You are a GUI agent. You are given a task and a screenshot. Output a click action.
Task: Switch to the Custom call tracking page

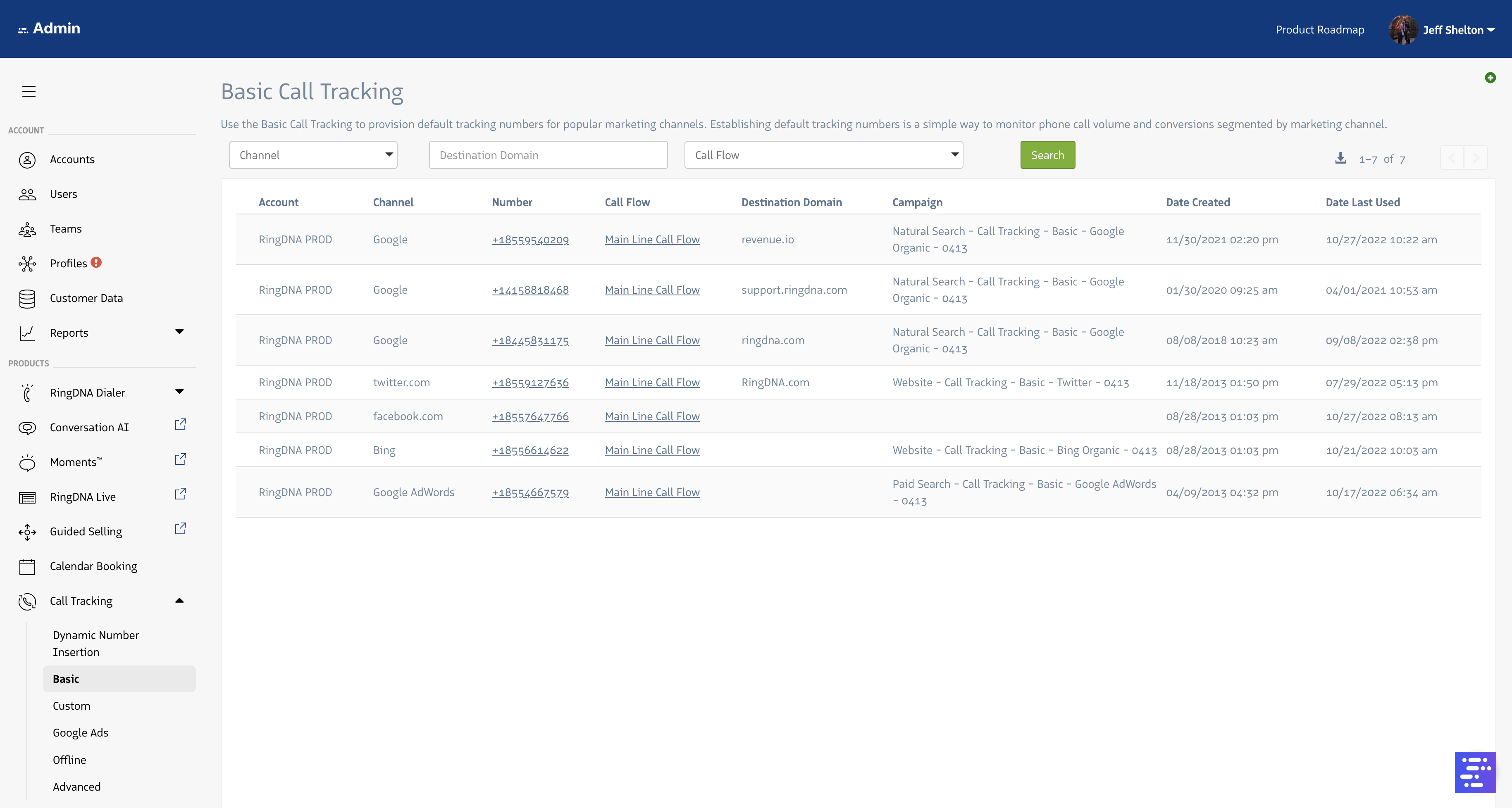pyautogui.click(x=71, y=705)
